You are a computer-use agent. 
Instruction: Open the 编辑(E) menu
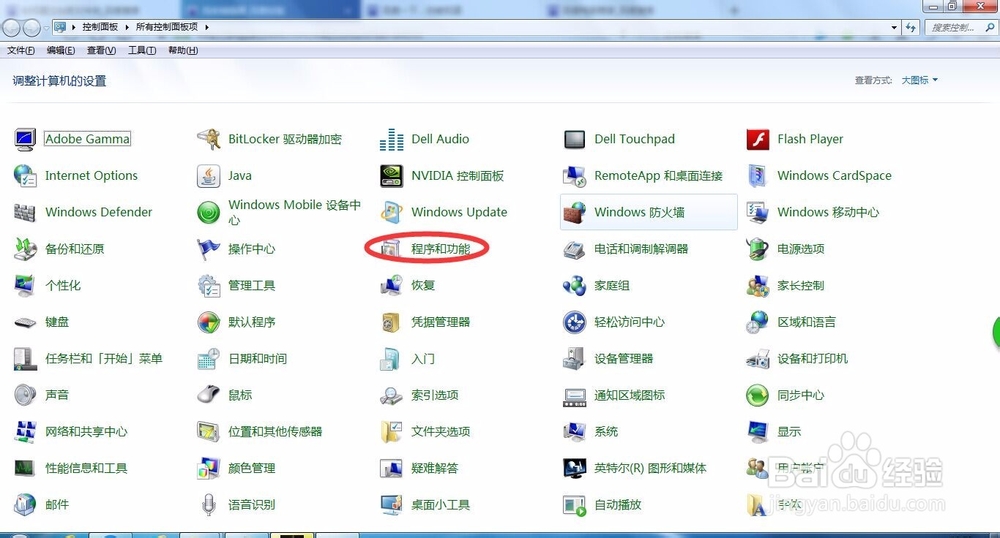(61, 50)
